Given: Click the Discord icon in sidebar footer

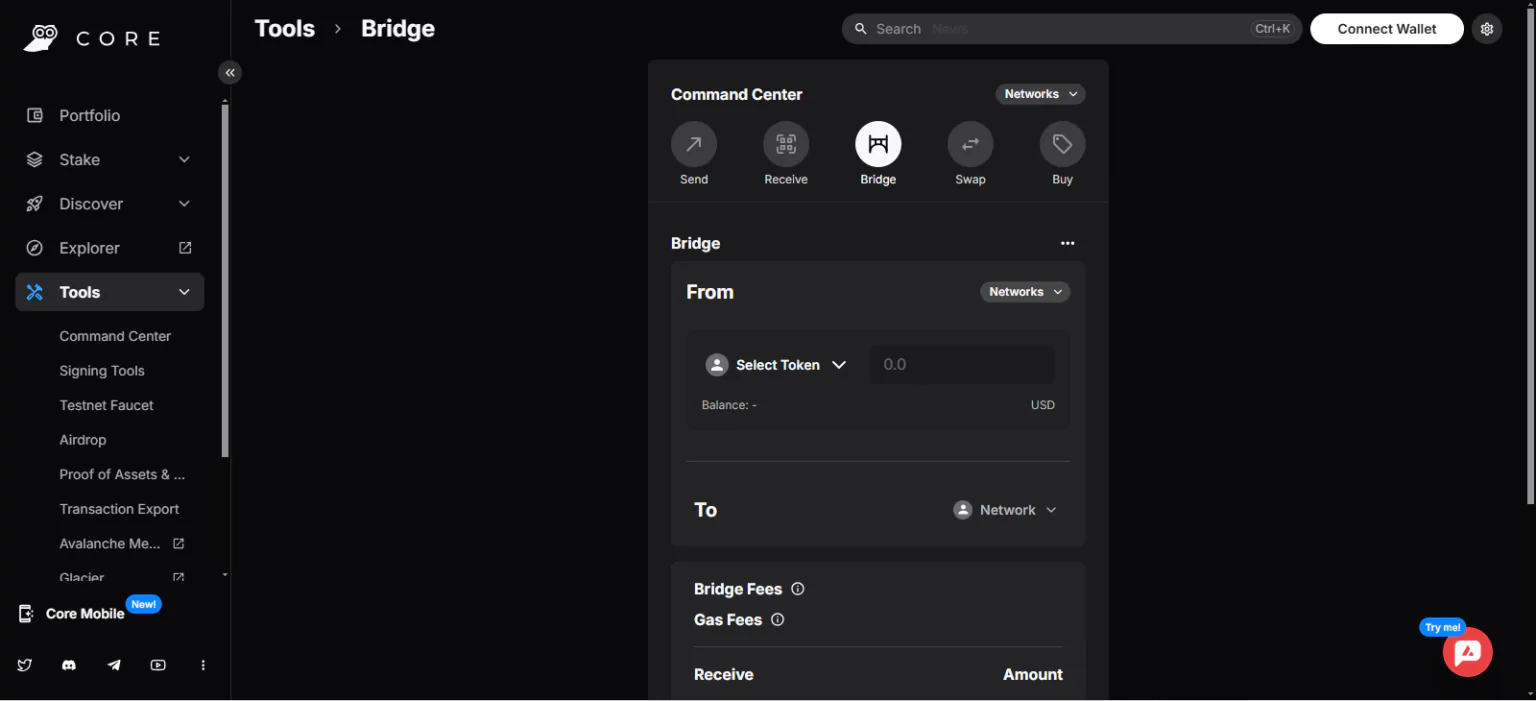Looking at the screenshot, I should 69,665.
